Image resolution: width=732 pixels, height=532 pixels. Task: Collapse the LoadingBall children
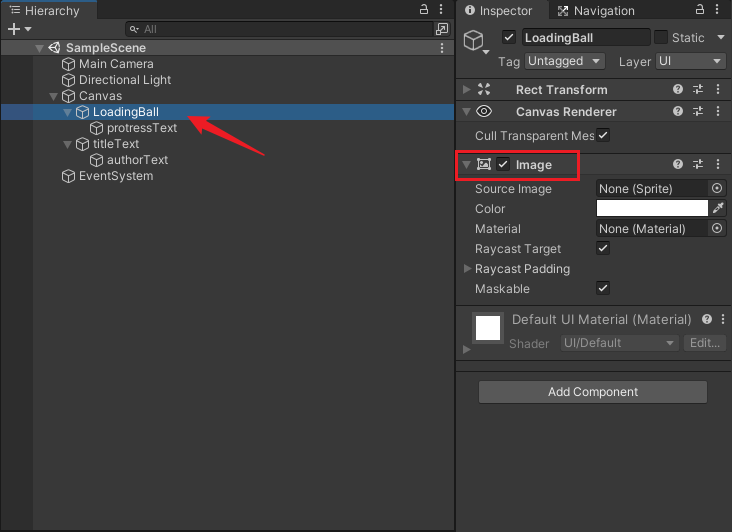pos(68,112)
